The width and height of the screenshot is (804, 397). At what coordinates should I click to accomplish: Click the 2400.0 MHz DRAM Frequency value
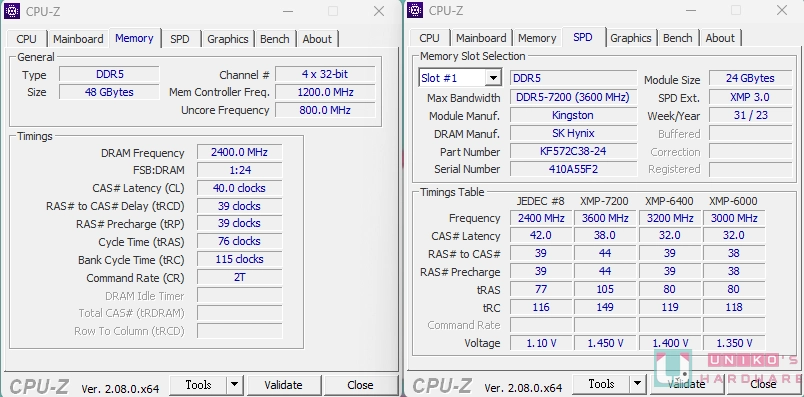click(239, 152)
